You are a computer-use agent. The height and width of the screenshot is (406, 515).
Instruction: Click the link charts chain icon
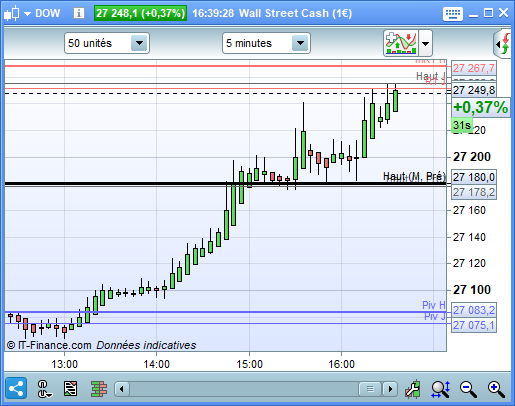tap(44, 389)
